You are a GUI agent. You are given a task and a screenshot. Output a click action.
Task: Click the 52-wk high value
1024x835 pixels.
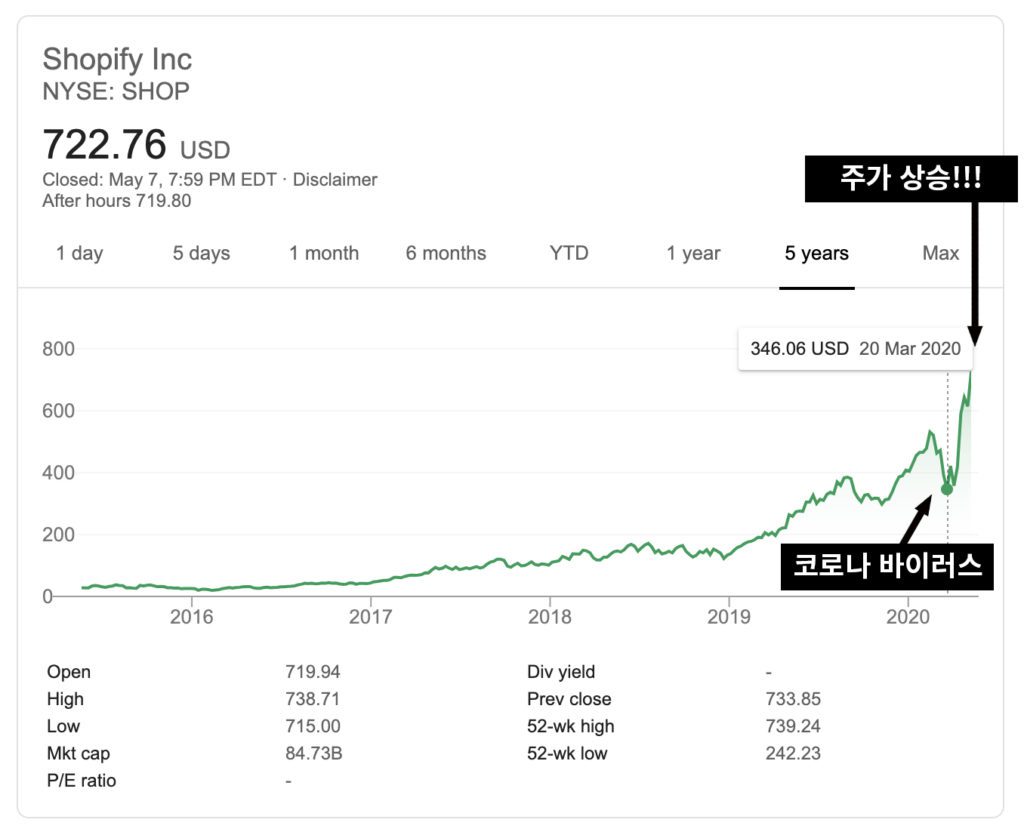pos(793,726)
